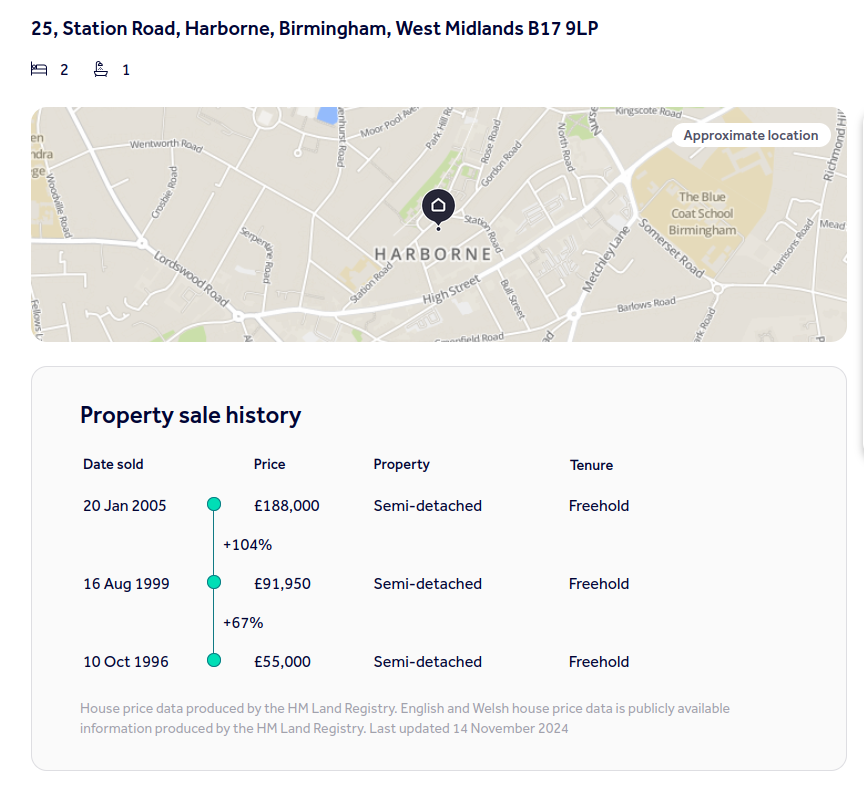Click the Approximate location badge
The width and height of the screenshot is (864, 787).
pos(750,135)
